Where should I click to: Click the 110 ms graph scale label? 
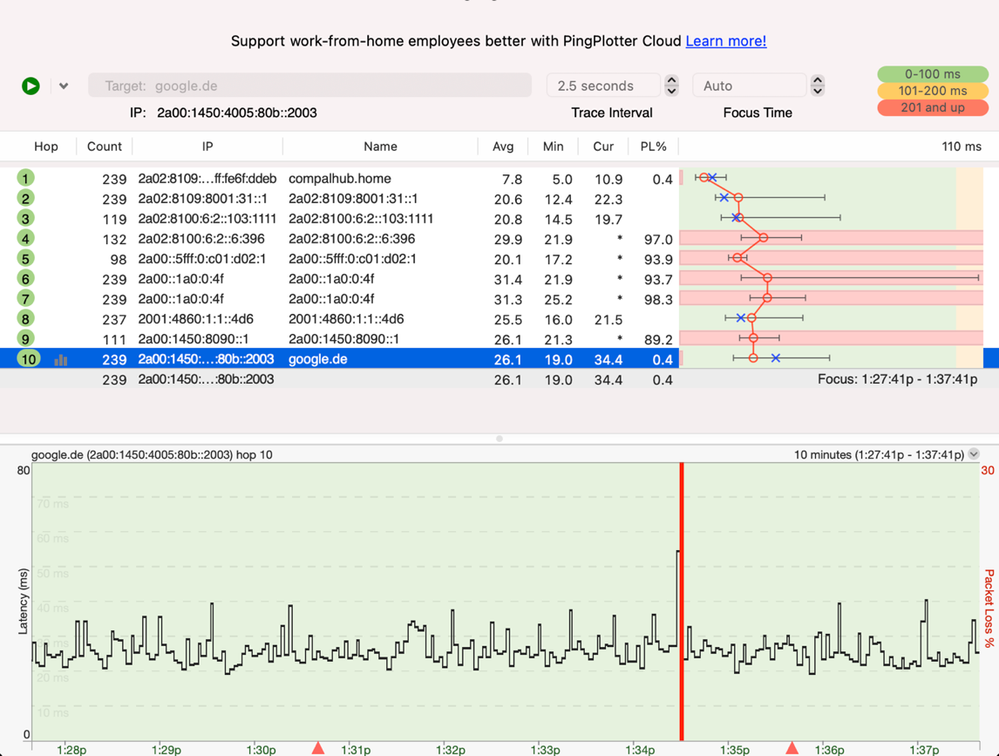click(961, 146)
